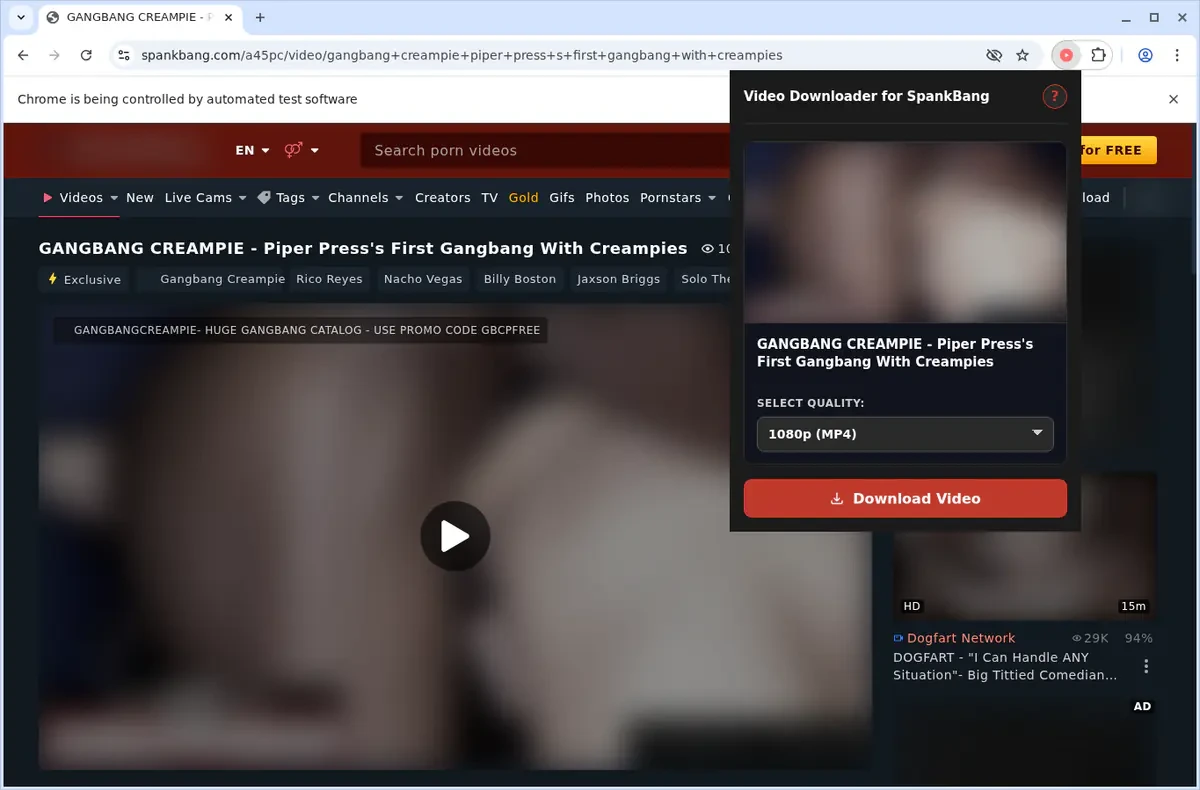
Task: Go to the New section
Action: click(140, 198)
